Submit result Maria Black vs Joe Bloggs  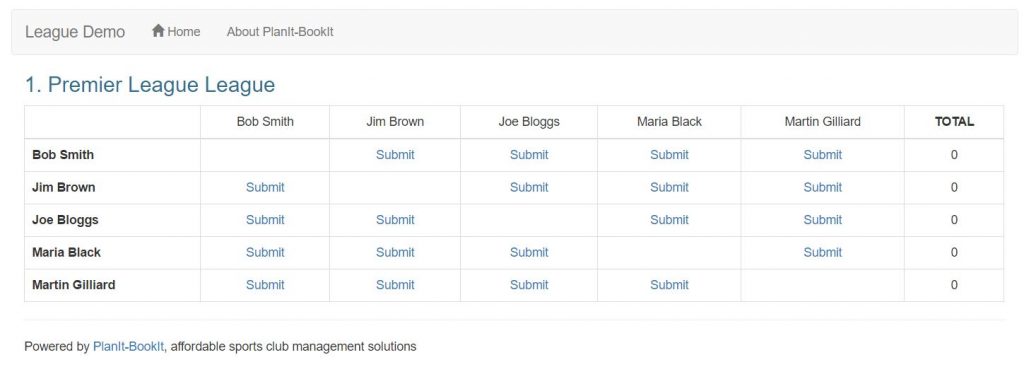tap(529, 252)
